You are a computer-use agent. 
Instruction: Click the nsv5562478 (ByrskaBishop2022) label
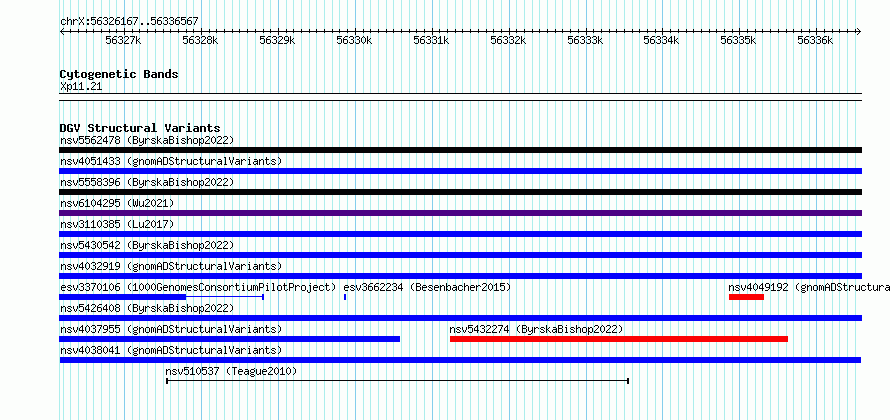[147, 140]
